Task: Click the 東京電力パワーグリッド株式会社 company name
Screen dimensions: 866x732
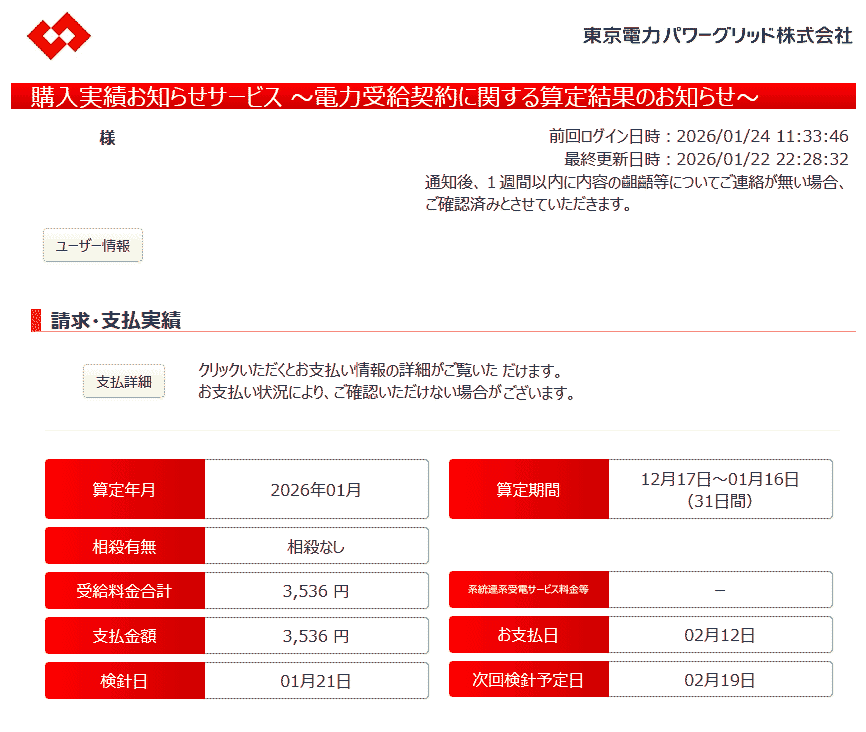Action: (x=717, y=35)
